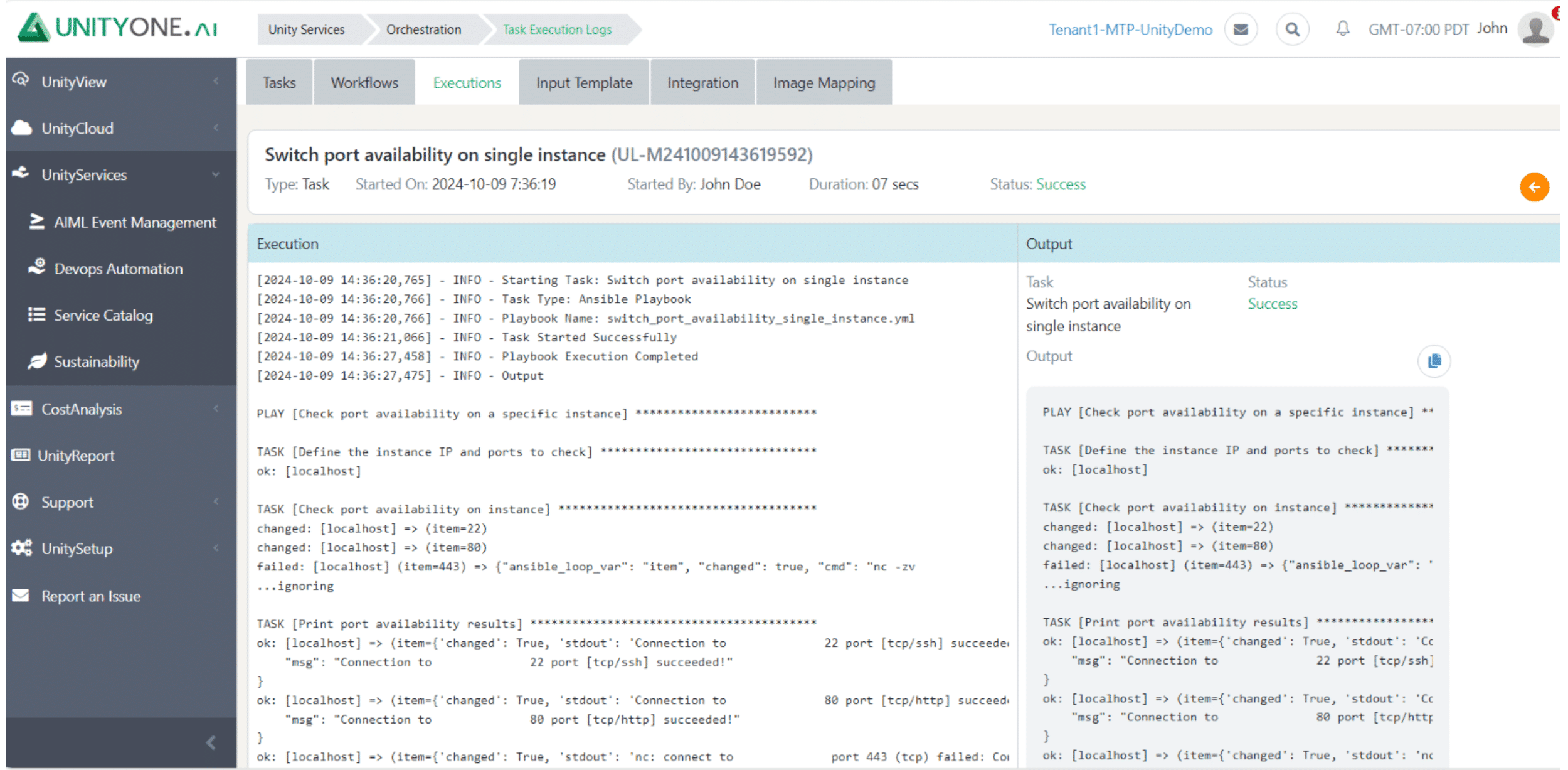Click the Execution panel header
The height and width of the screenshot is (770, 1568).
[x=632, y=243]
